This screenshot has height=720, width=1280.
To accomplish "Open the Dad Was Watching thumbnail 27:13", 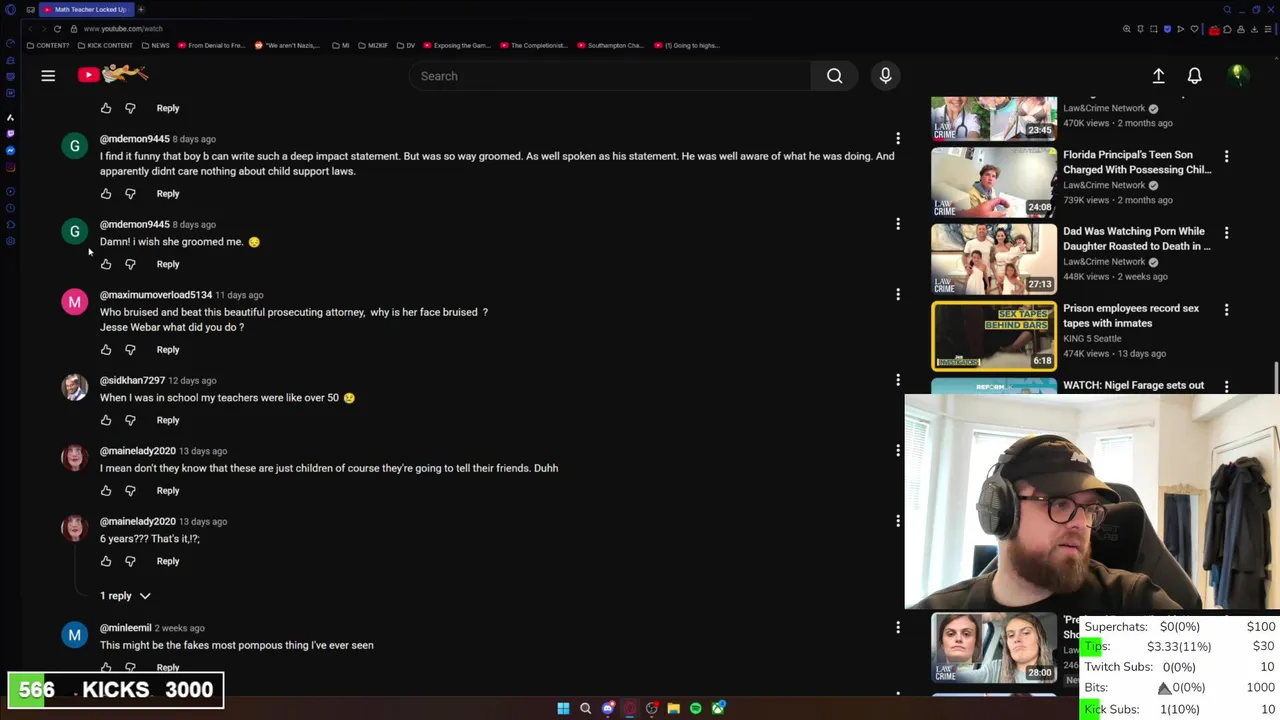I will click(993, 259).
